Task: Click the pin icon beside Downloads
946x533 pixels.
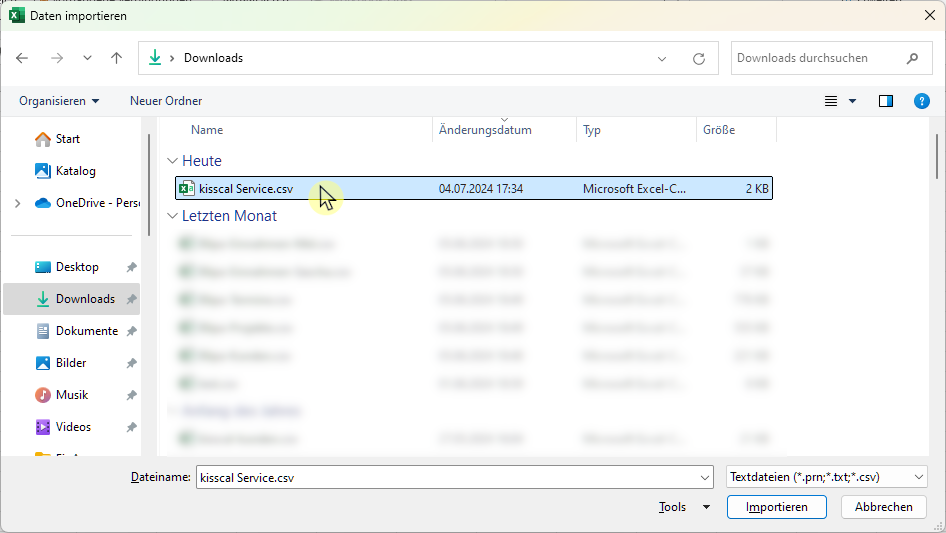Action: point(132,299)
